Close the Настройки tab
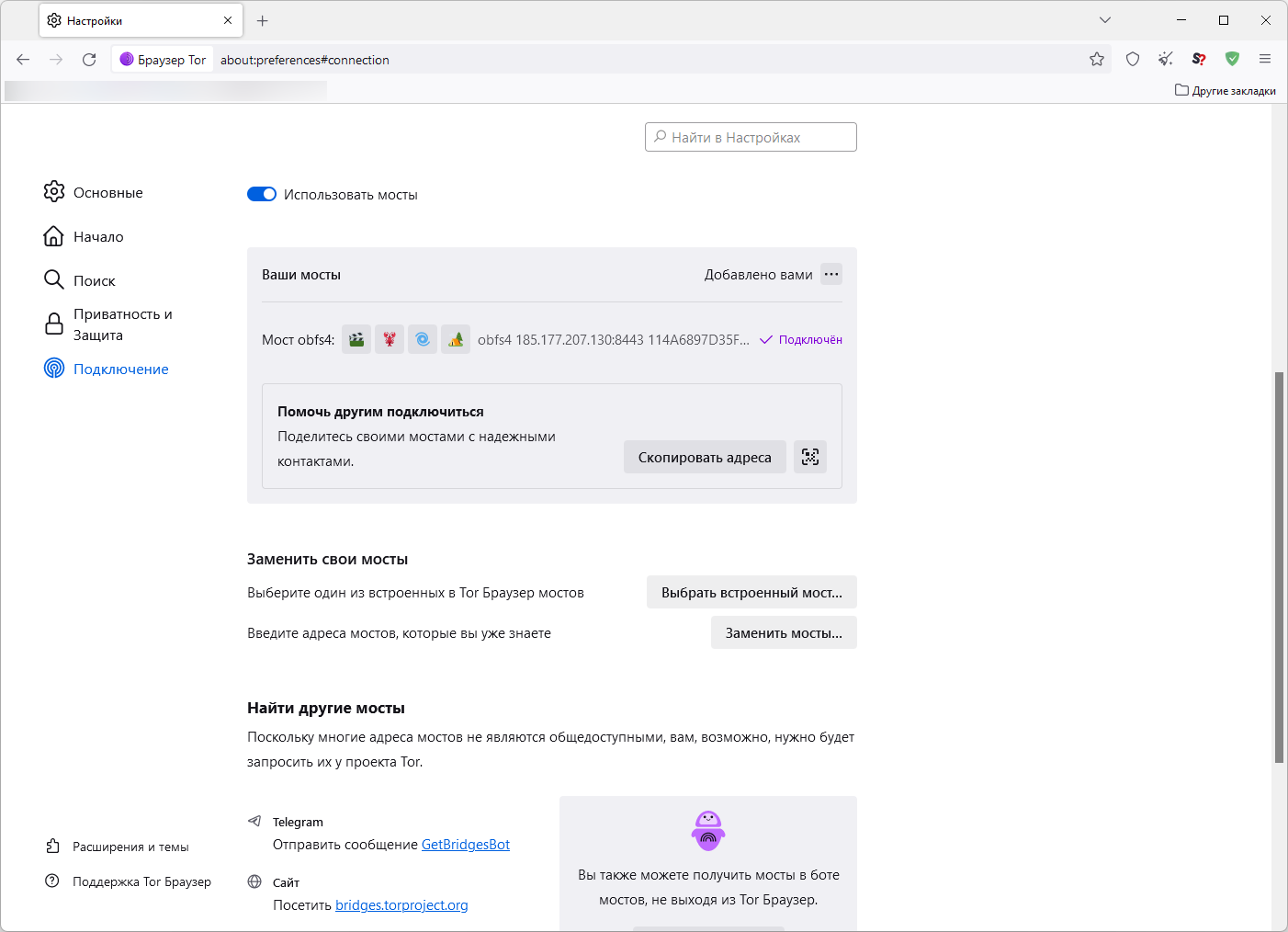 pyautogui.click(x=228, y=20)
